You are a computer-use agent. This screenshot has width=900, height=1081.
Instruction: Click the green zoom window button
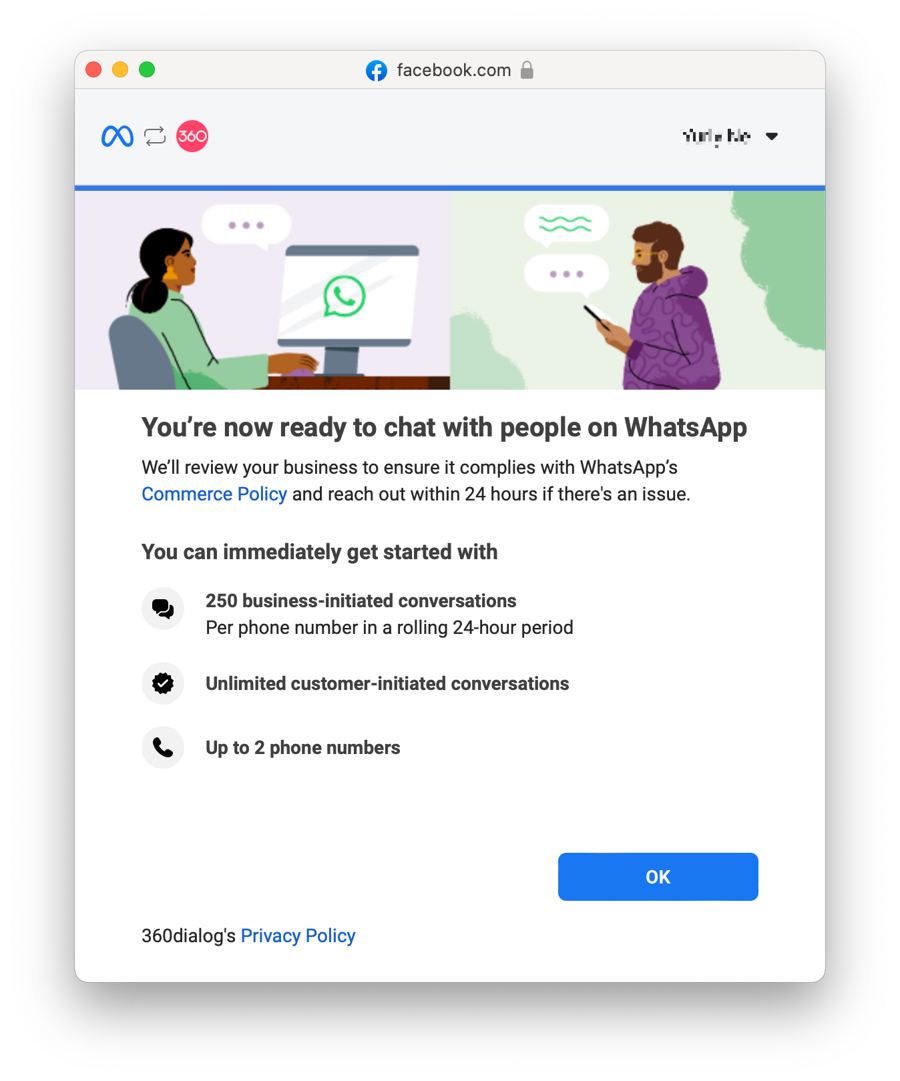click(x=147, y=70)
